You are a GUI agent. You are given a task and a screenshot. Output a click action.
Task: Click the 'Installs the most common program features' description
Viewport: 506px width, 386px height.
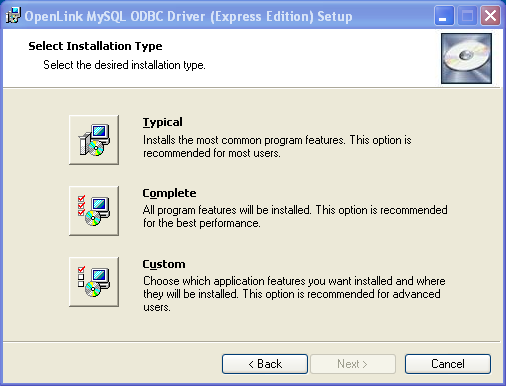pyautogui.click(x=277, y=147)
